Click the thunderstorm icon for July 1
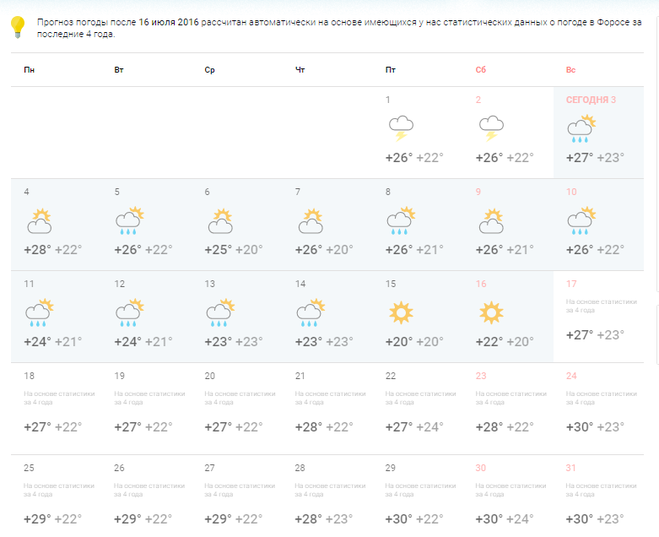The height and width of the screenshot is (537, 659). [x=401, y=128]
